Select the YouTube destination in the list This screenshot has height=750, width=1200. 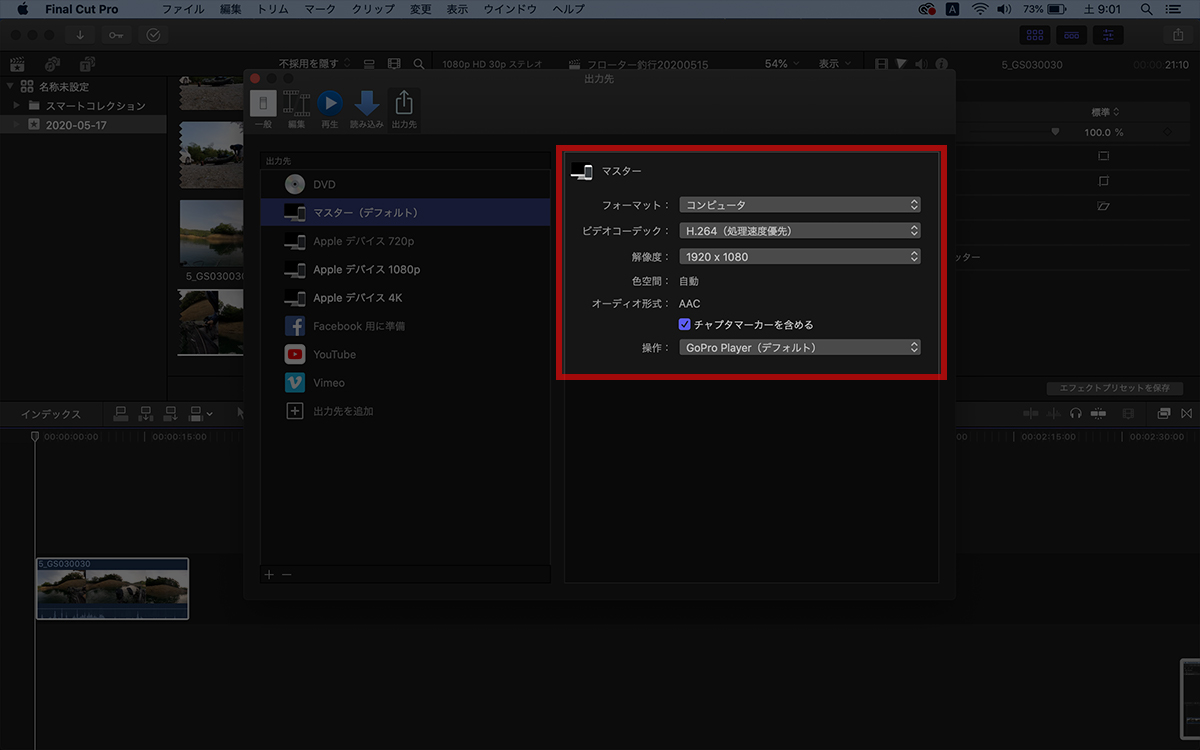[334, 354]
